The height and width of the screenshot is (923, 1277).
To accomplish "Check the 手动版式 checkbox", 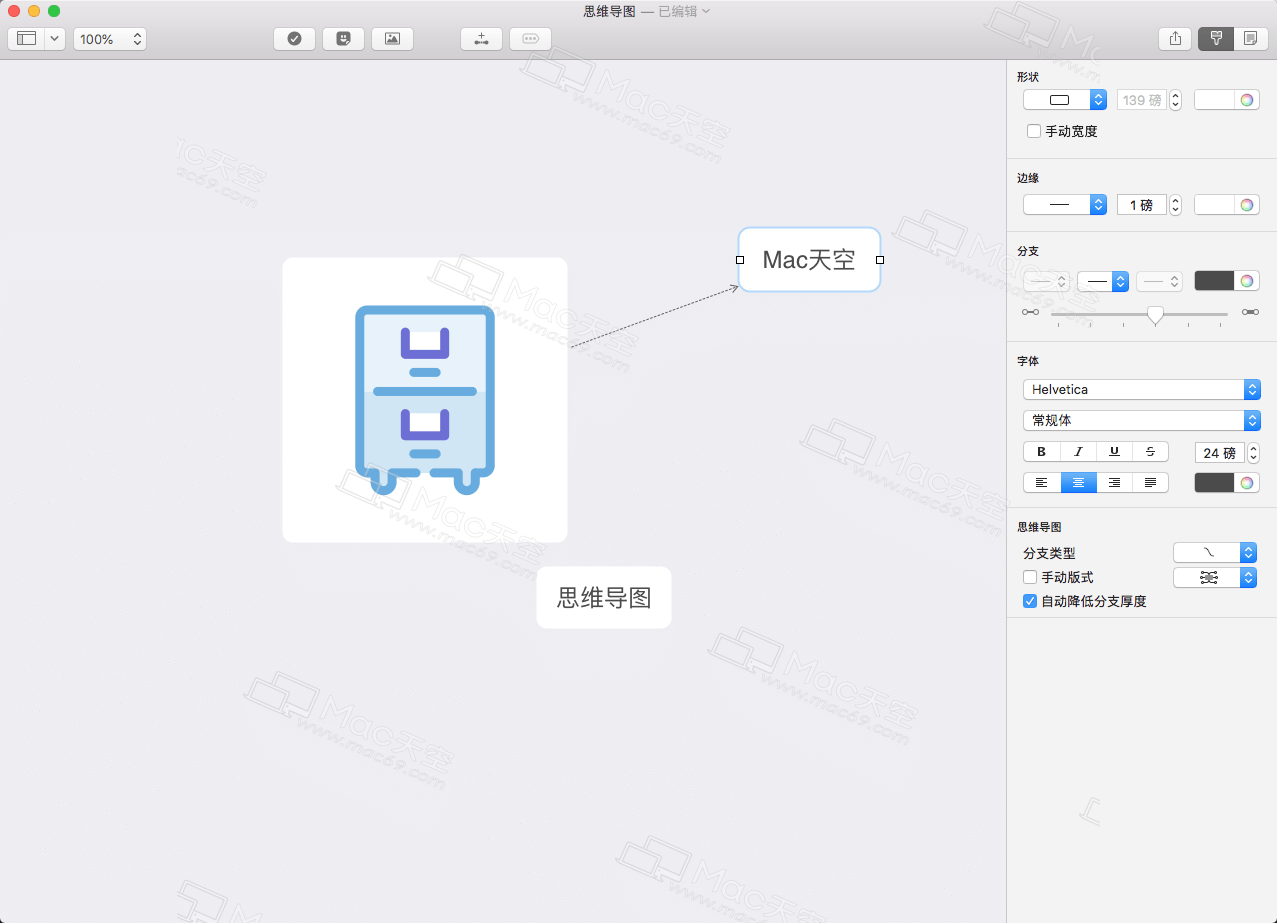I will [1030, 577].
